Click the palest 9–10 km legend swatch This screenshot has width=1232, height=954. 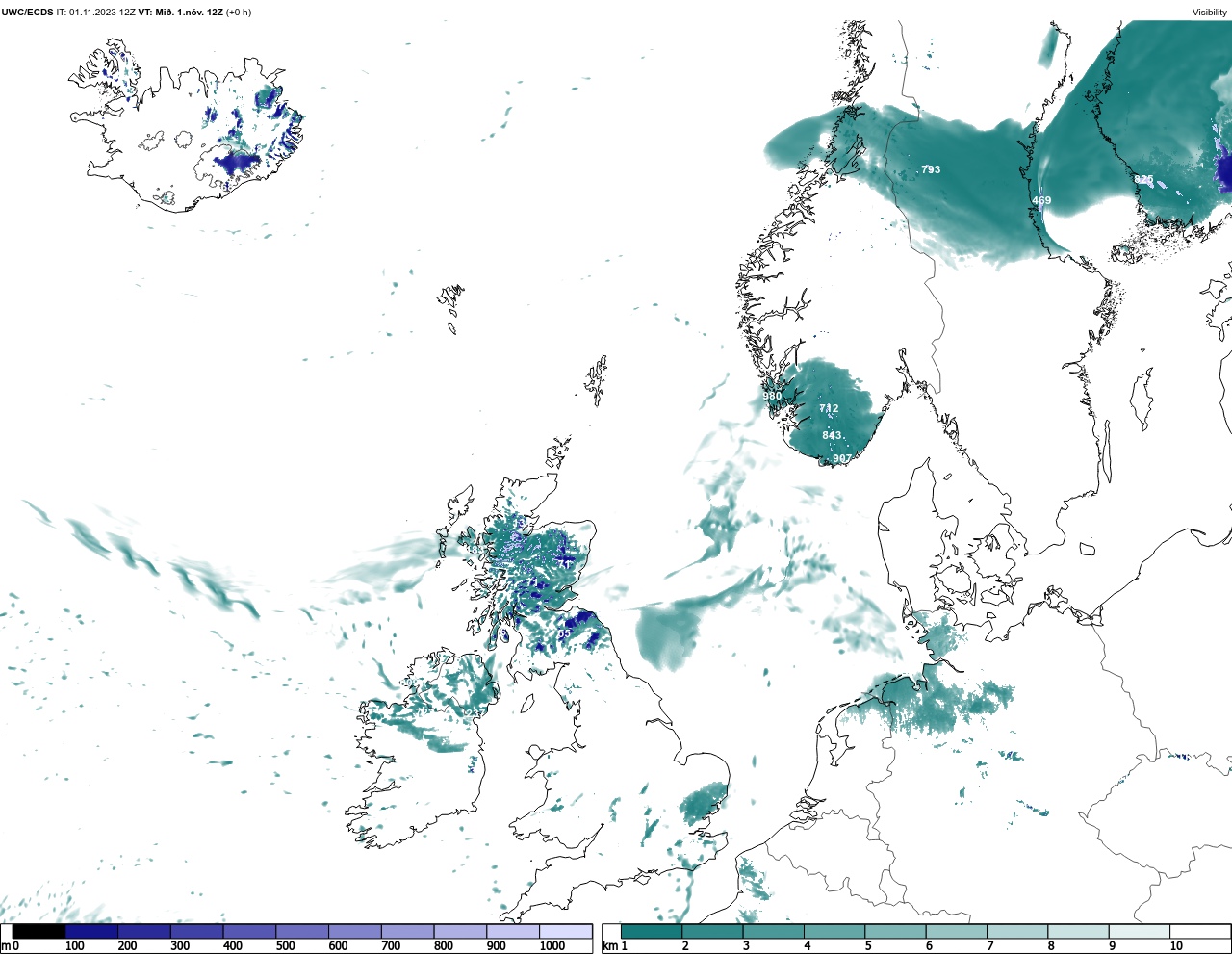click(x=1139, y=931)
